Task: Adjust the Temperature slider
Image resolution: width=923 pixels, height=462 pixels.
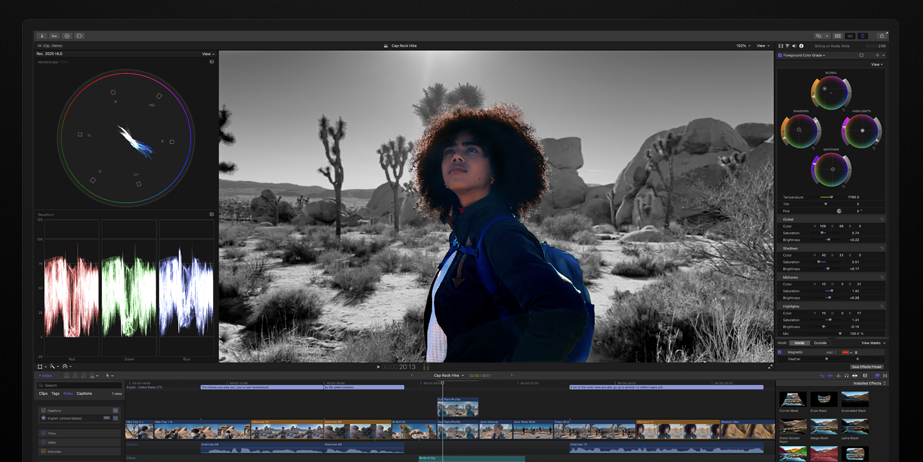Action: [x=828, y=197]
